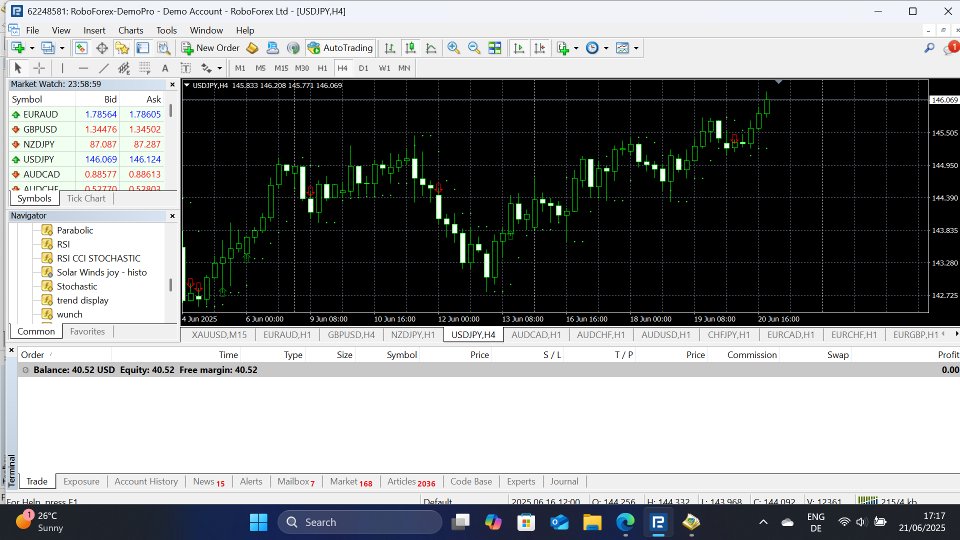Image resolution: width=960 pixels, height=540 pixels.
Task: Open the Insert menu
Action: coord(94,30)
